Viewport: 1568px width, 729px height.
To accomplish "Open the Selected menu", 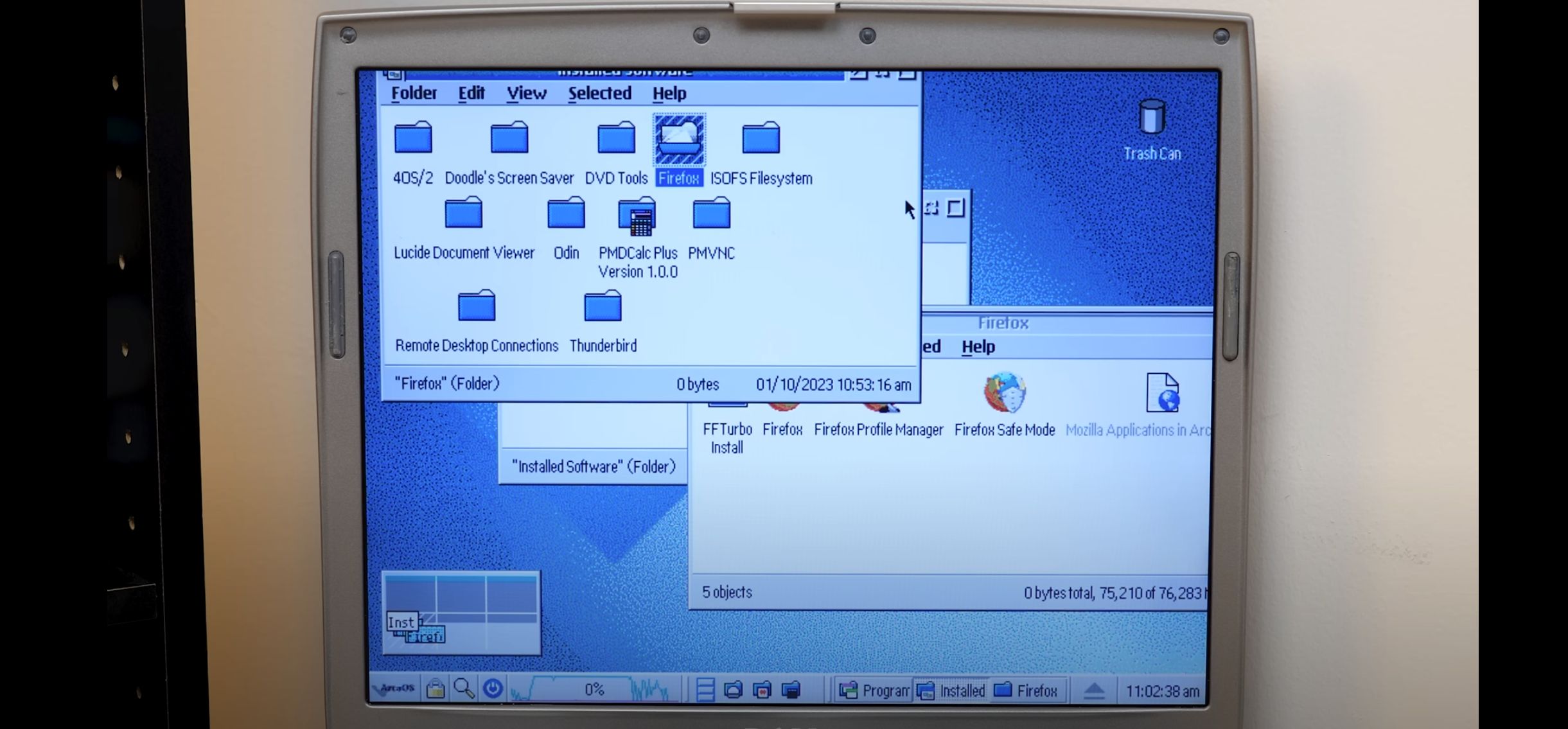I will pyautogui.click(x=599, y=94).
